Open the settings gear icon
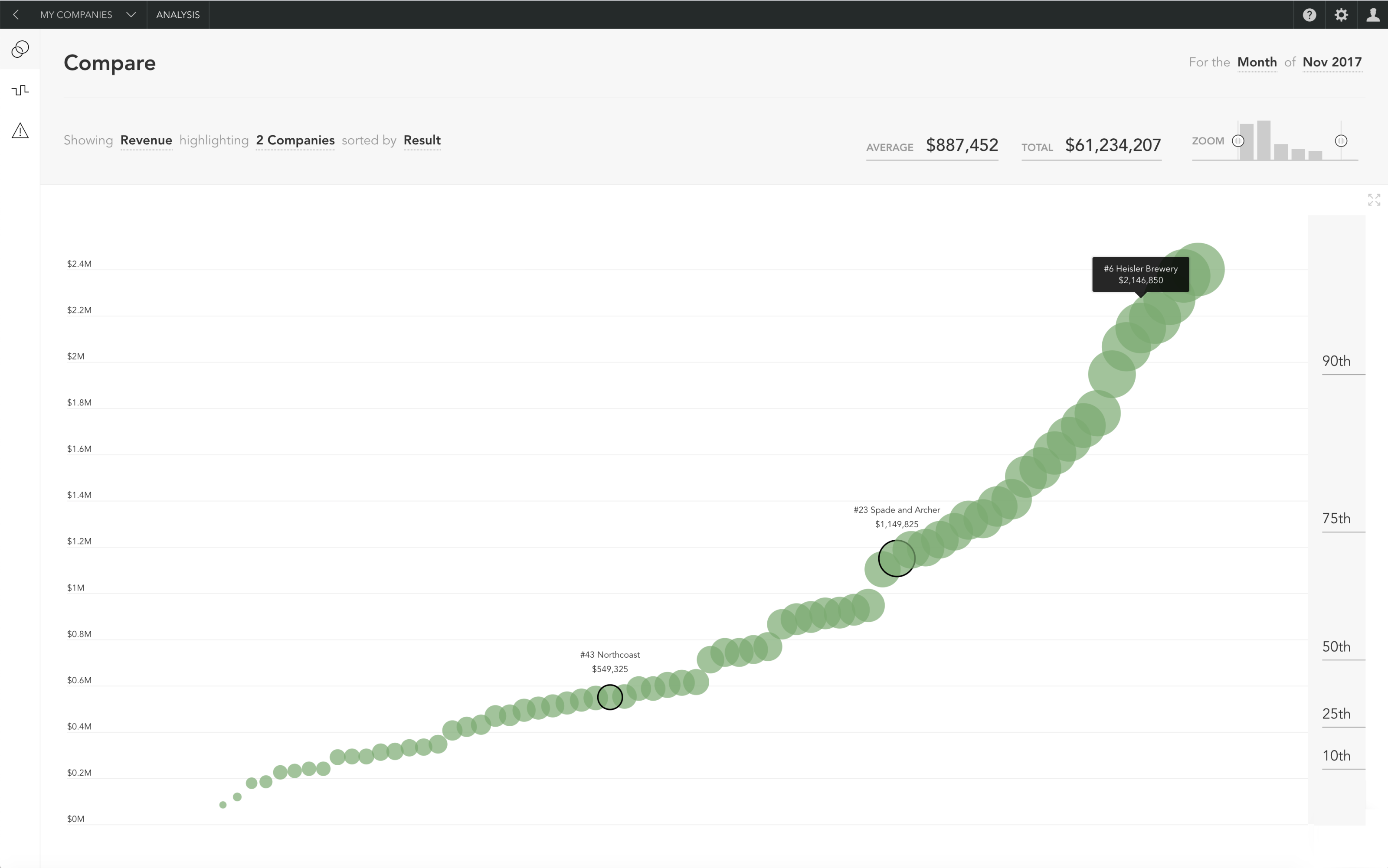Viewport: 1388px width, 868px height. 1341,14
